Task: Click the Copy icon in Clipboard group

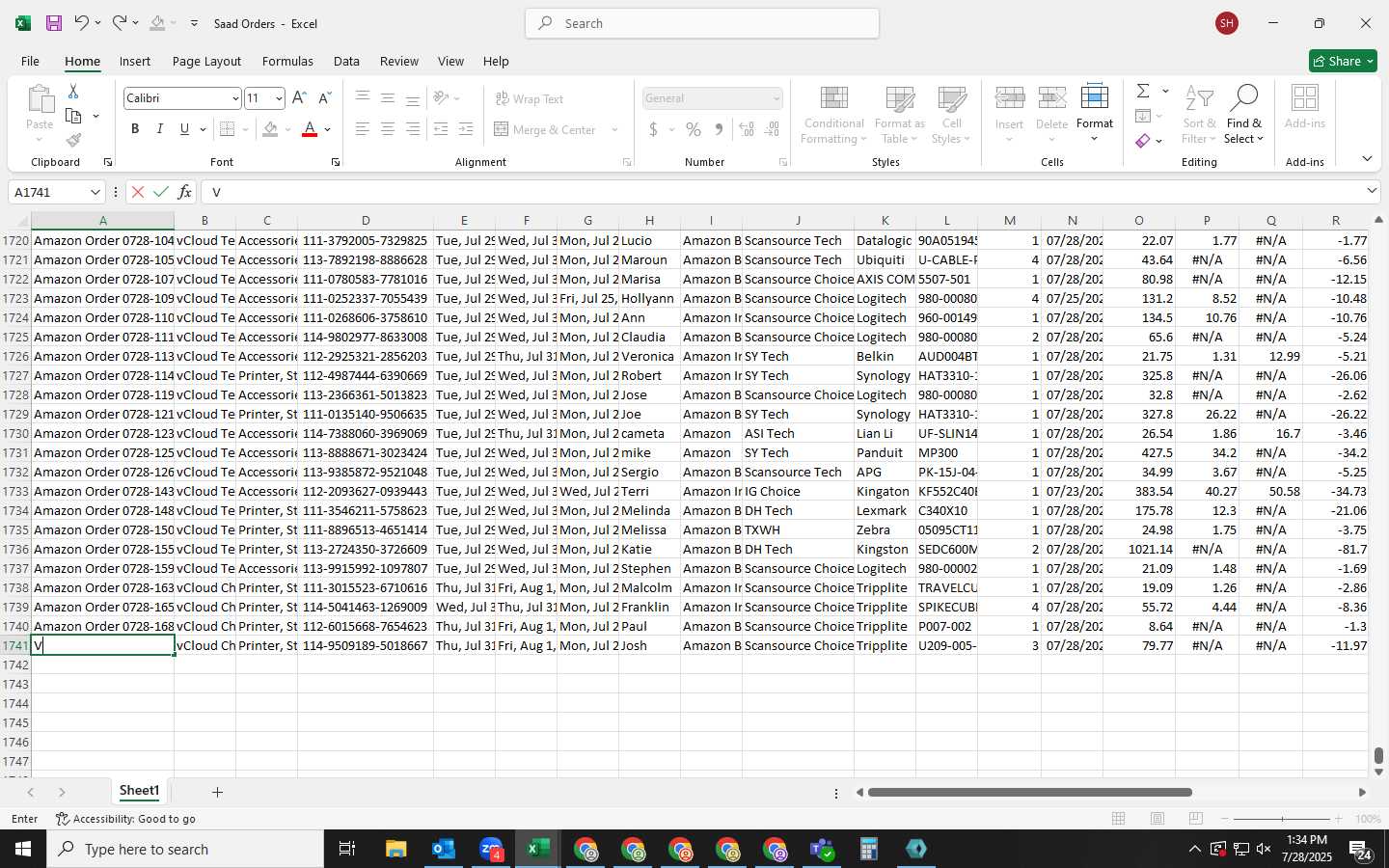Action: (73, 116)
